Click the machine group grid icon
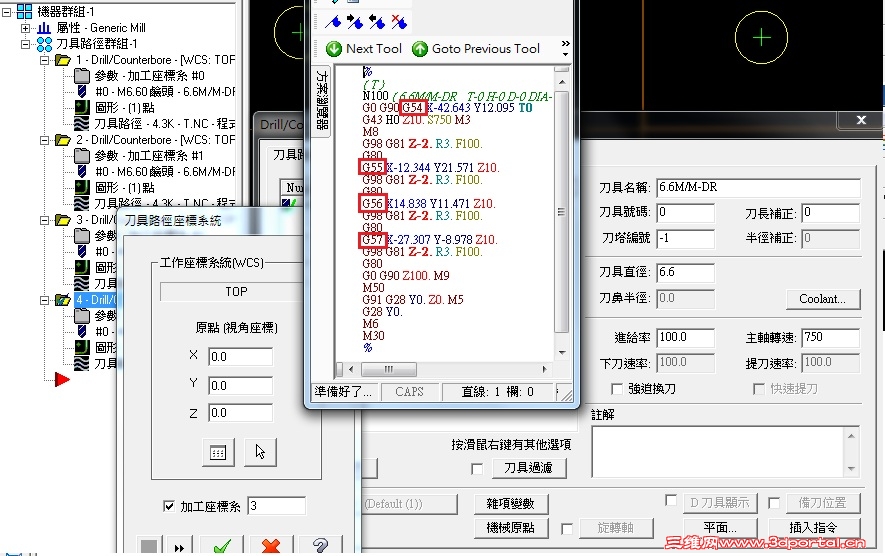The height and width of the screenshot is (556, 885). [x=24, y=11]
